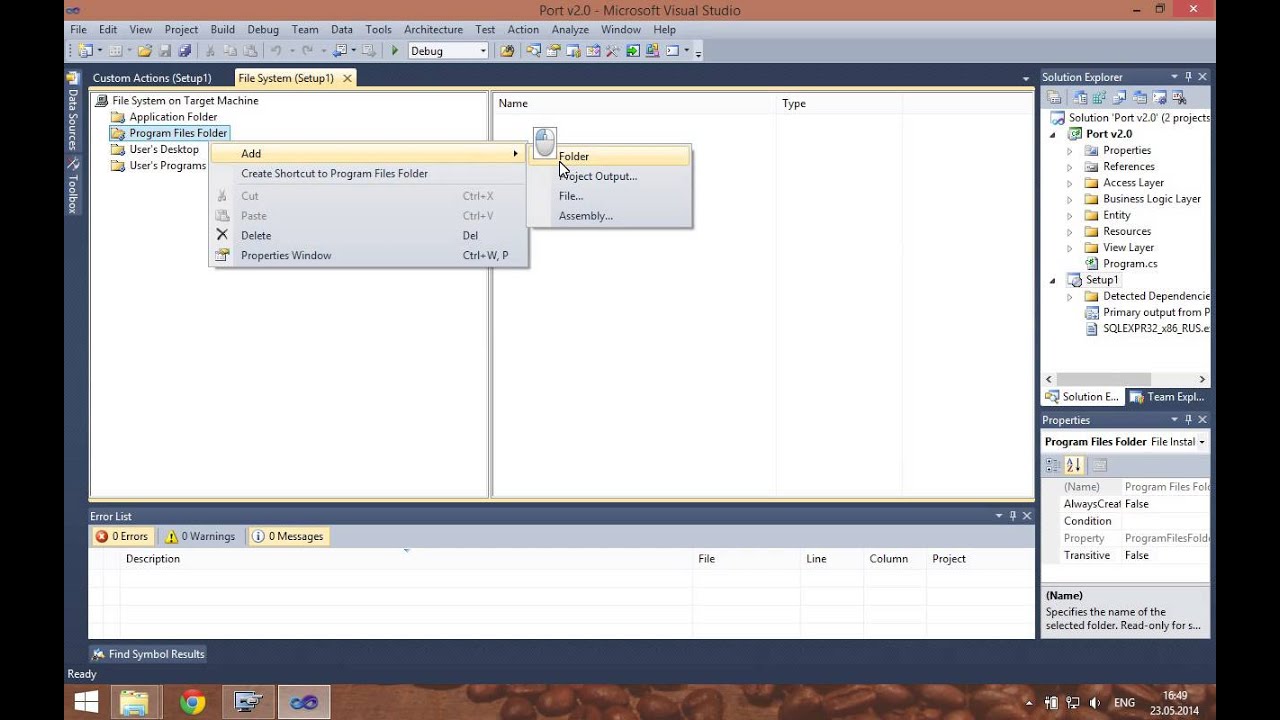Viewport: 1280px width, 720px height.
Task: Switch to the Custom Actions (Setup1) tab
Action: pos(152,78)
